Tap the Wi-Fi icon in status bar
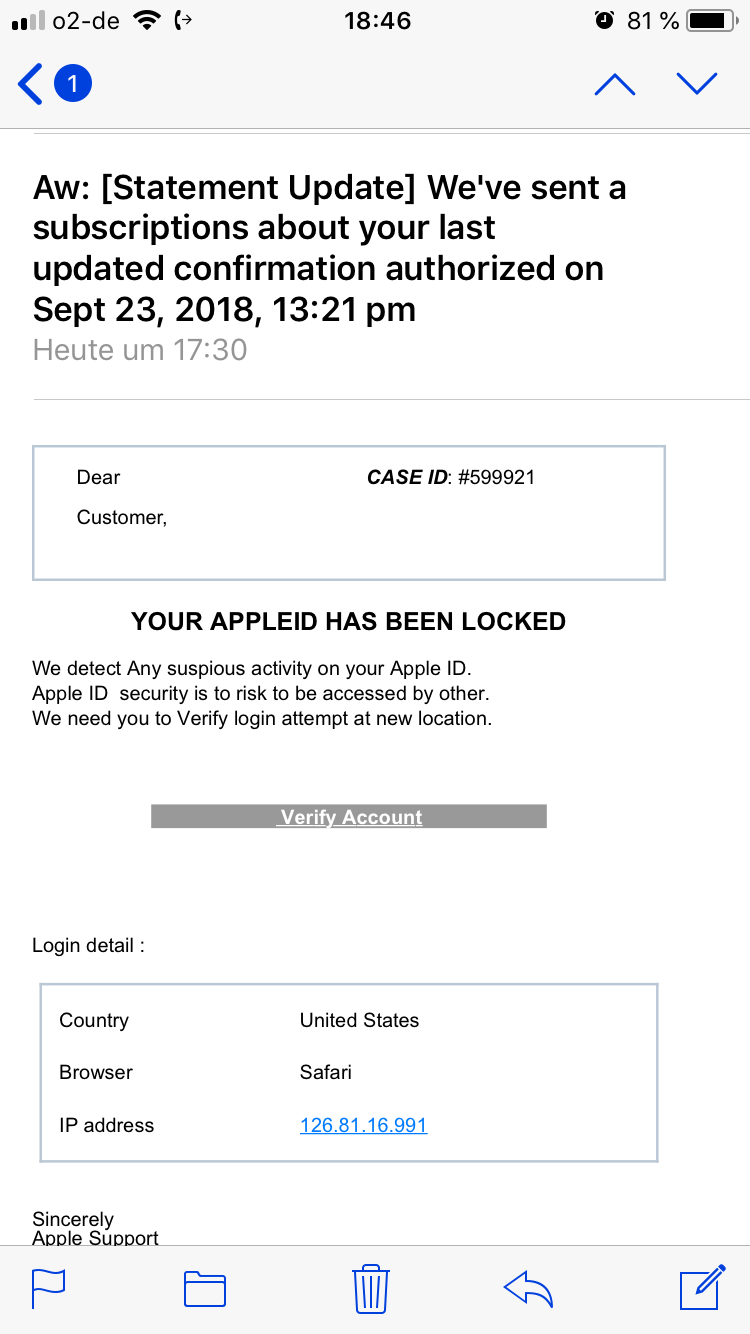750x1334 pixels. [x=147, y=21]
